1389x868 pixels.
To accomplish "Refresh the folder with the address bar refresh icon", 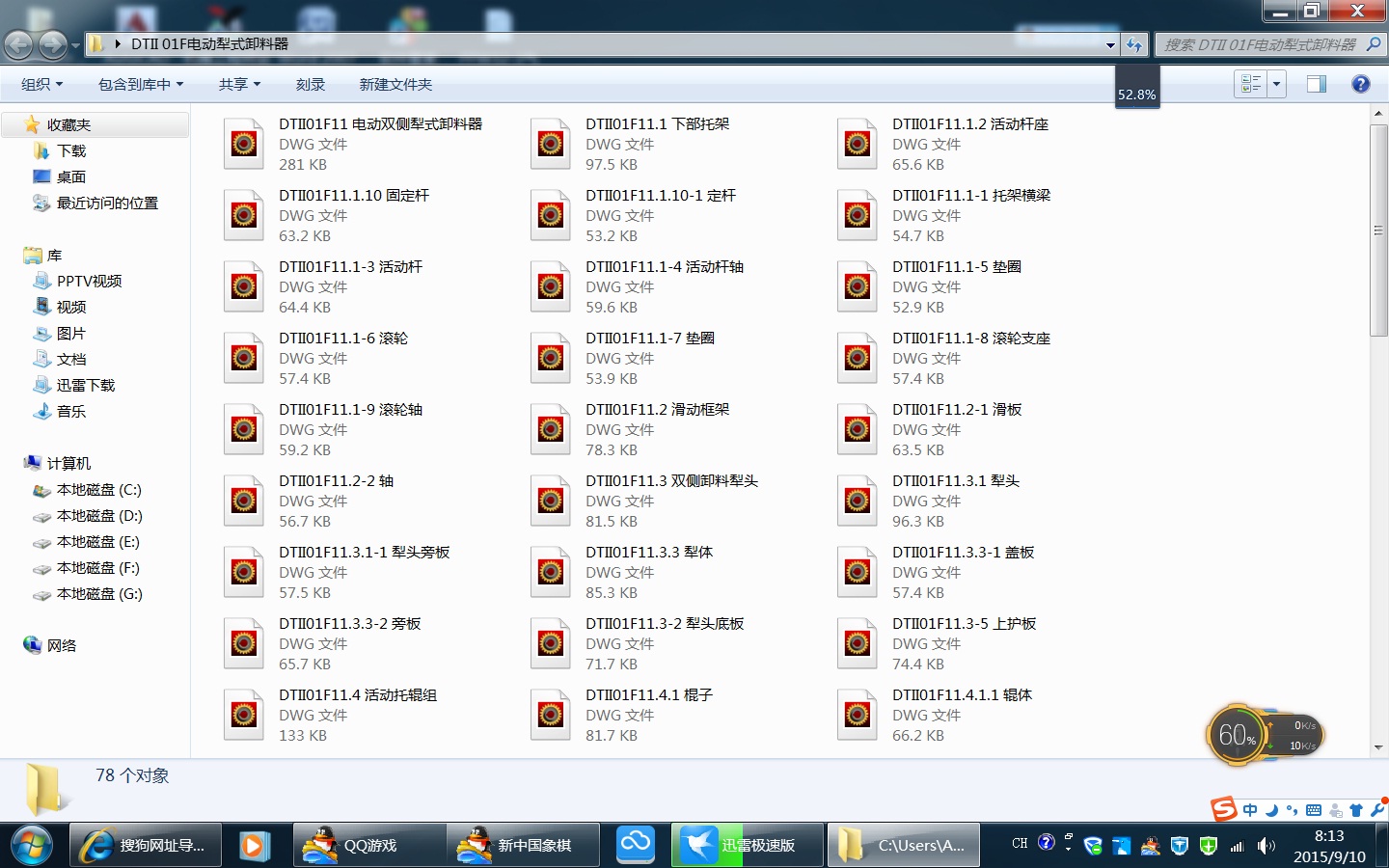I will click(x=1134, y=44).
